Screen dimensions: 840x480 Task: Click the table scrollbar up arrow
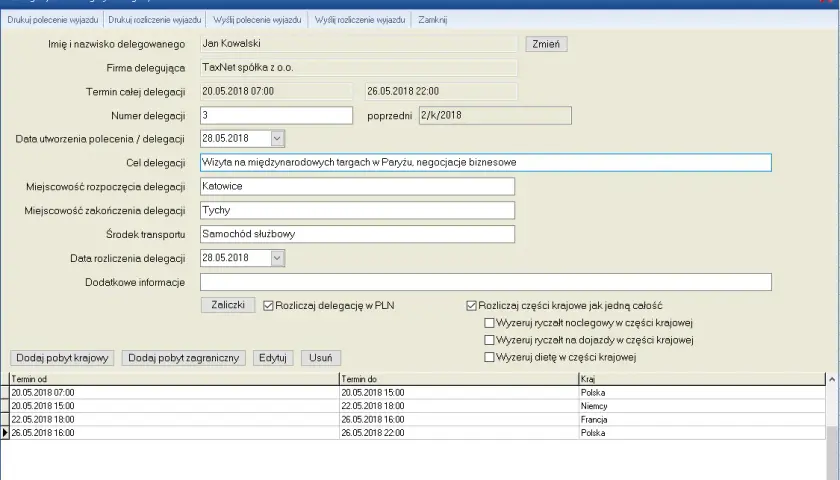tap(832, 379)
